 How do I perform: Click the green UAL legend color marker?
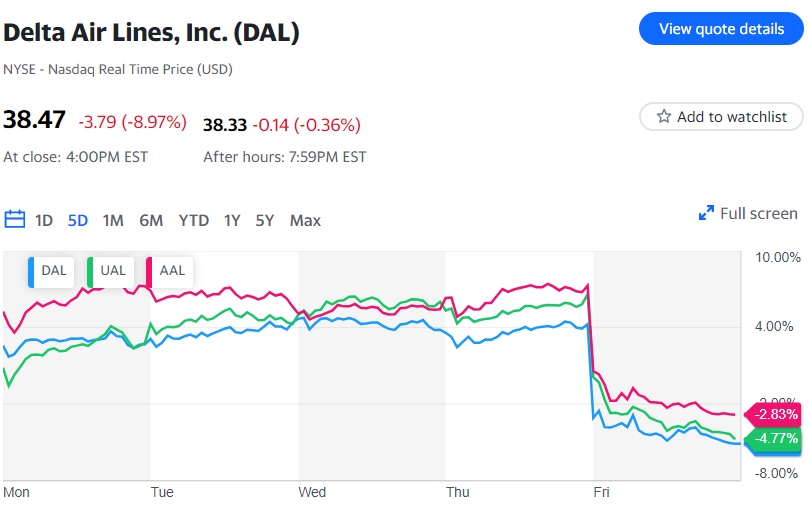pos(91,271)
